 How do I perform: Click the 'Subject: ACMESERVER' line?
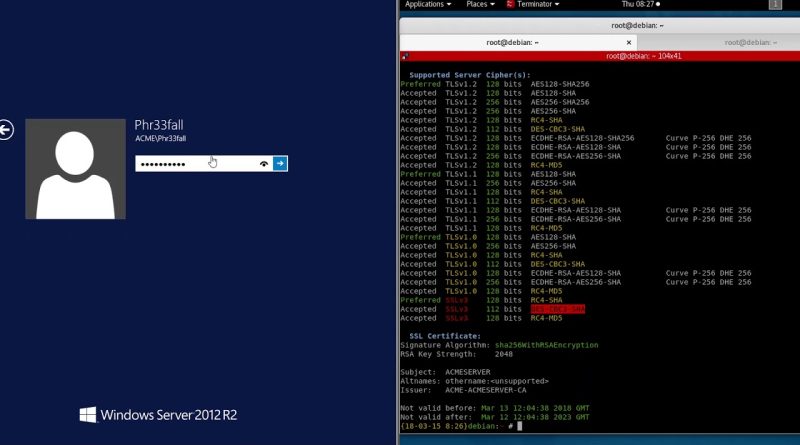pyautogui.click(x=445, y=372)
